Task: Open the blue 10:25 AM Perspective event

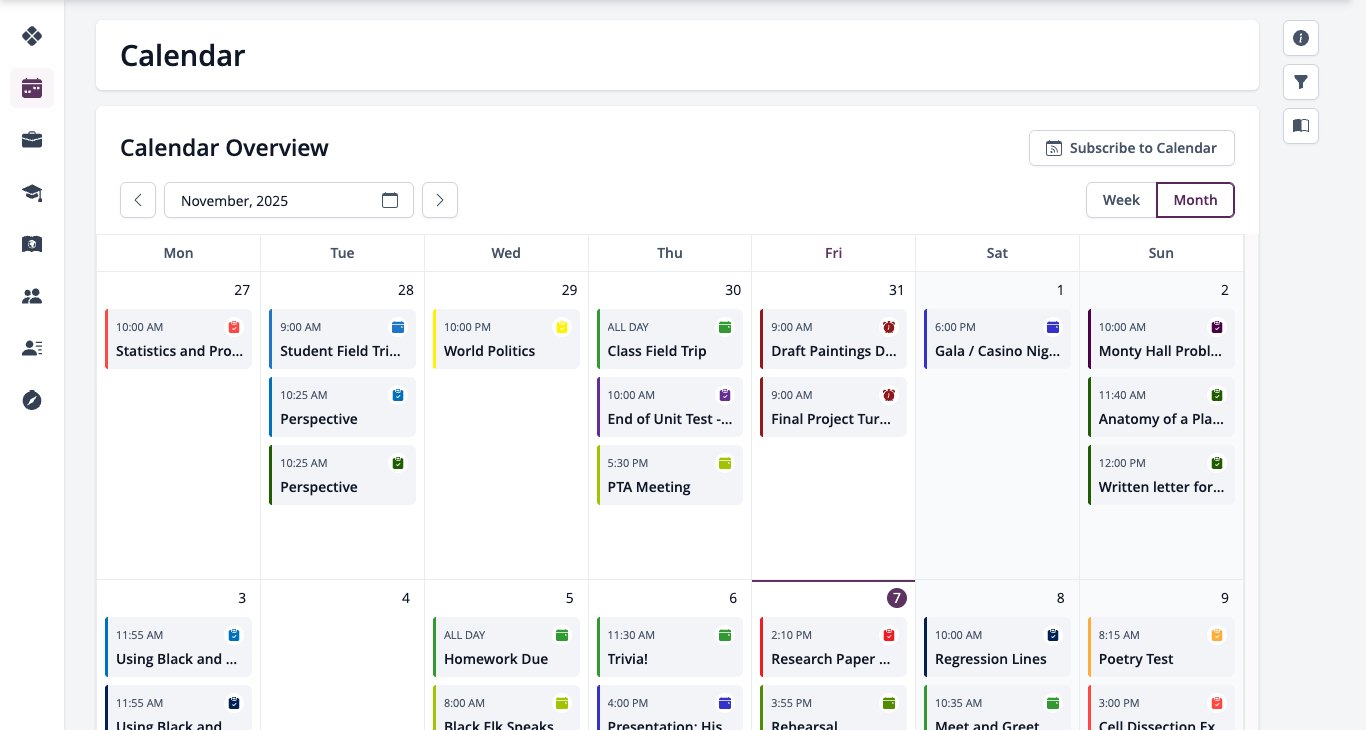Action: point(342,407)
